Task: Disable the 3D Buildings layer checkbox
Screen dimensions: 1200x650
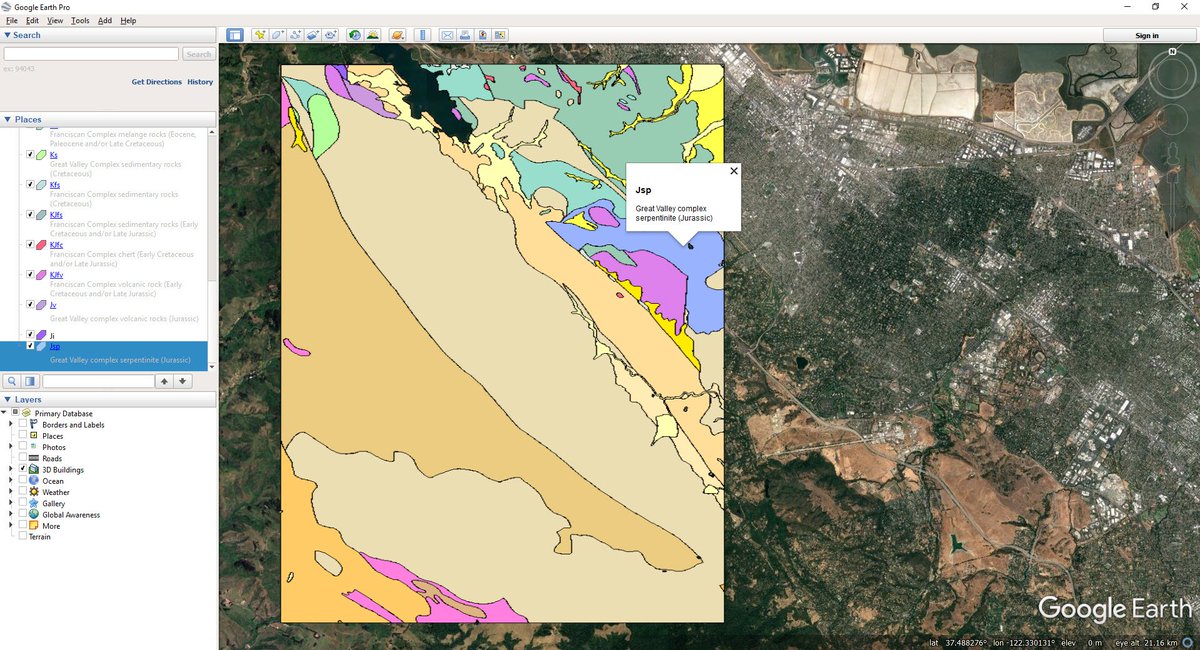Action: pyautogui.click(x=23, y=470)
